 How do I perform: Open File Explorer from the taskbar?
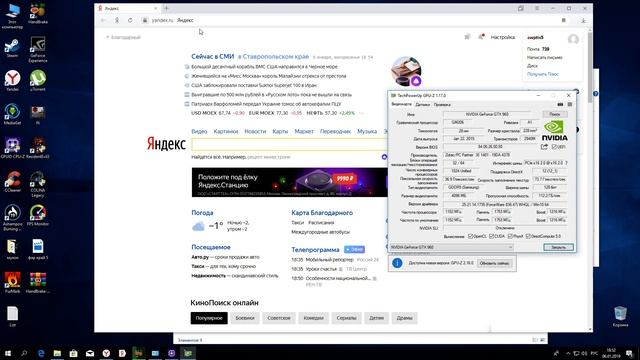coord(57,353)
